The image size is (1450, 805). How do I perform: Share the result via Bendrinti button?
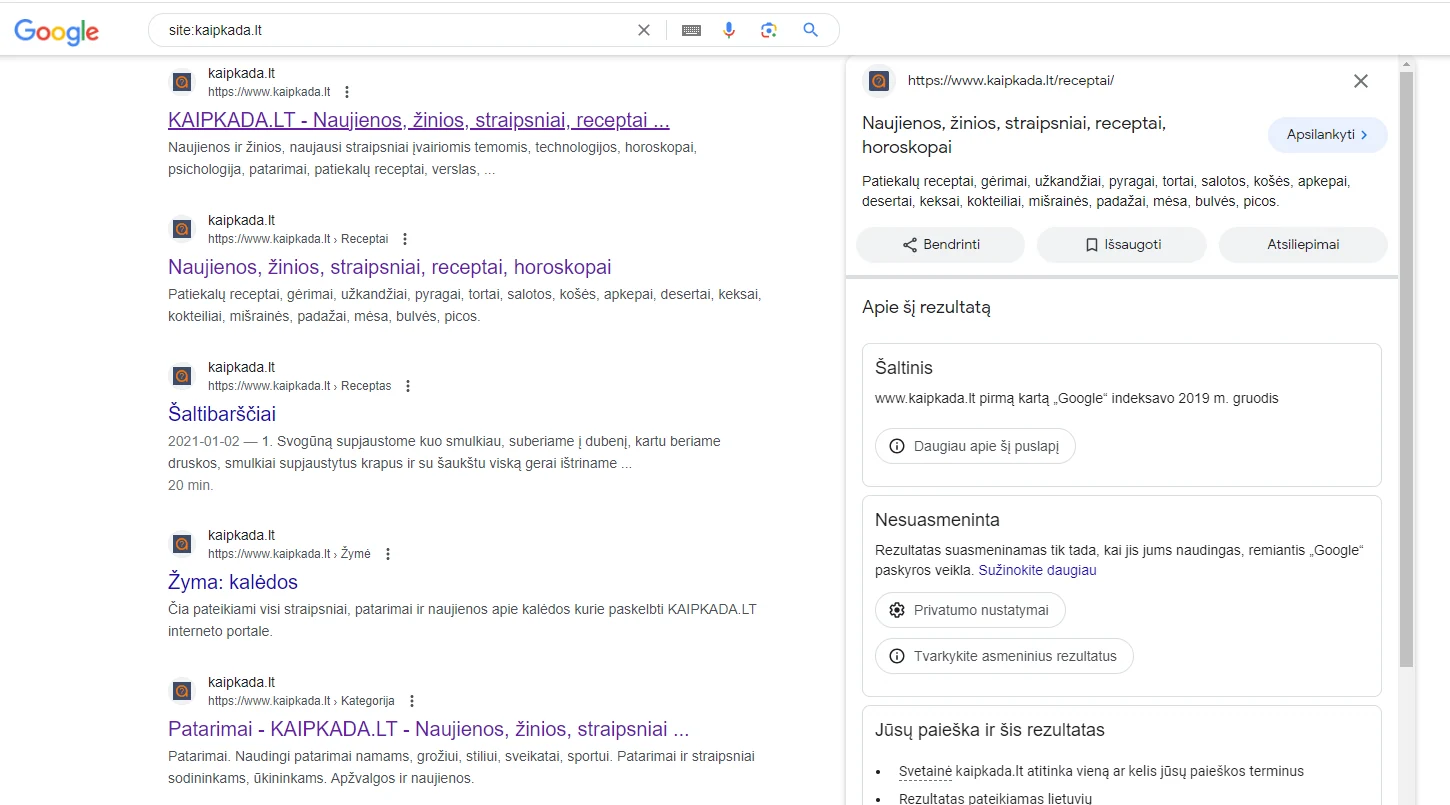point(940,245)
